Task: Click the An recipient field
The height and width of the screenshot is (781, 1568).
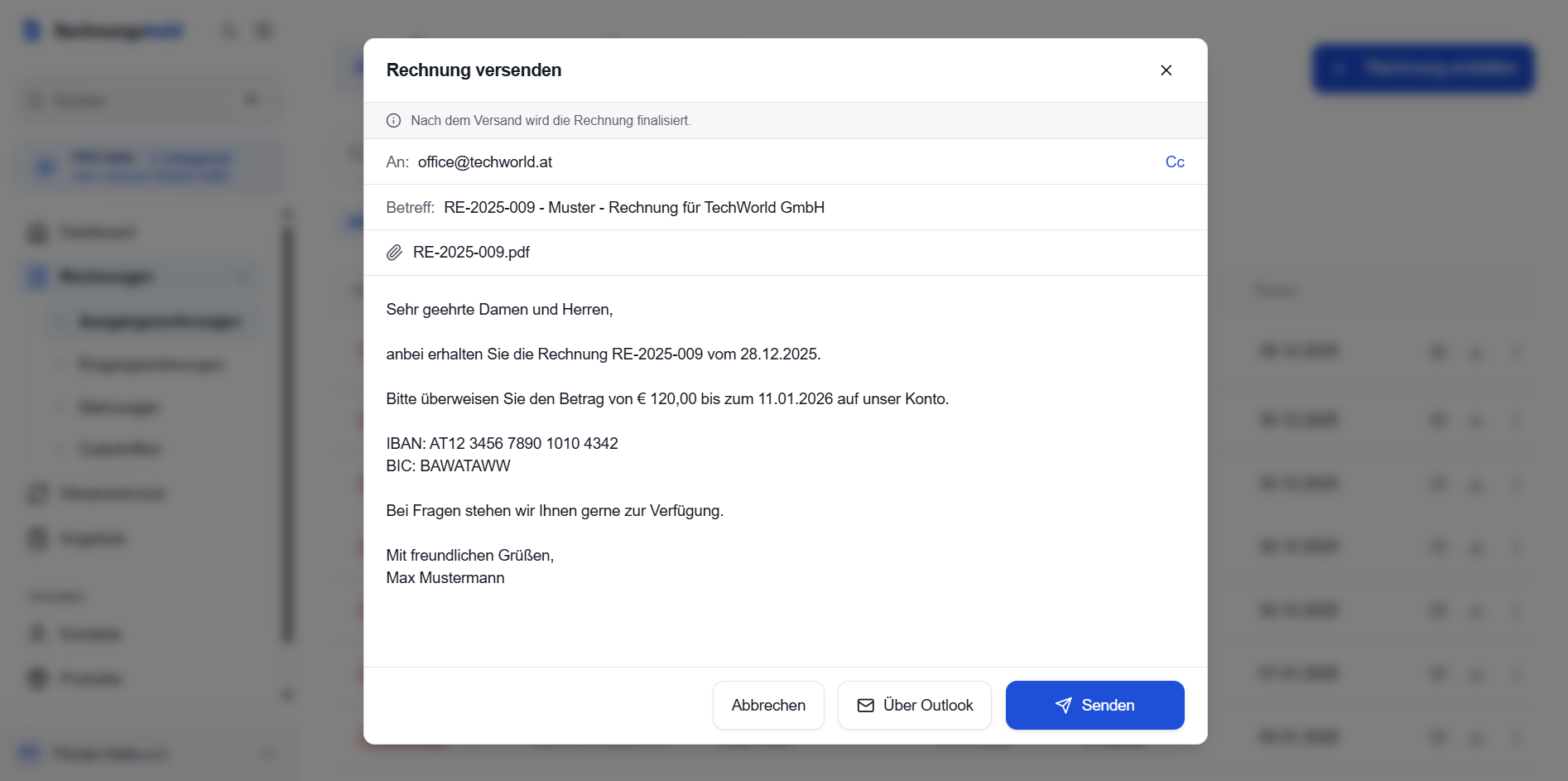Action: click(x=485, y=162)
